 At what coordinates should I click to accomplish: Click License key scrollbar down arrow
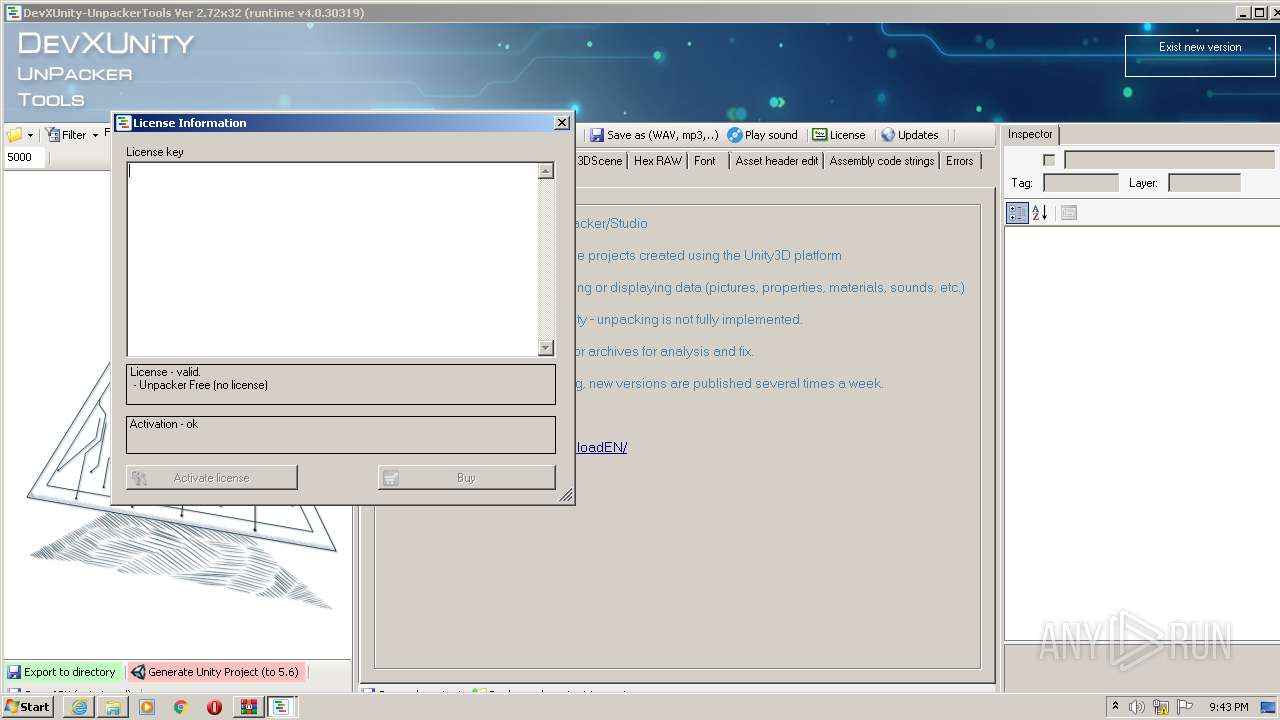tap(546, 348)
